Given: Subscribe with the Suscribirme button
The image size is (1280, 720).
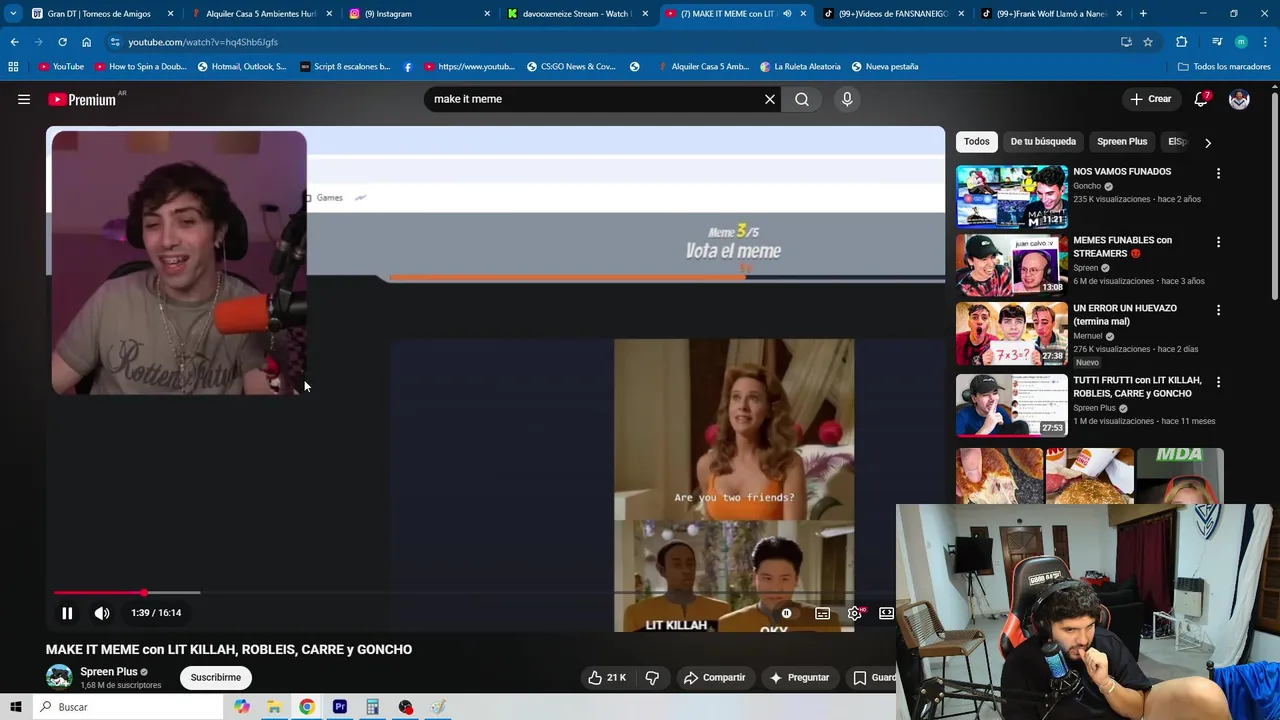Looking at the screenshot, I should point(216,678).
